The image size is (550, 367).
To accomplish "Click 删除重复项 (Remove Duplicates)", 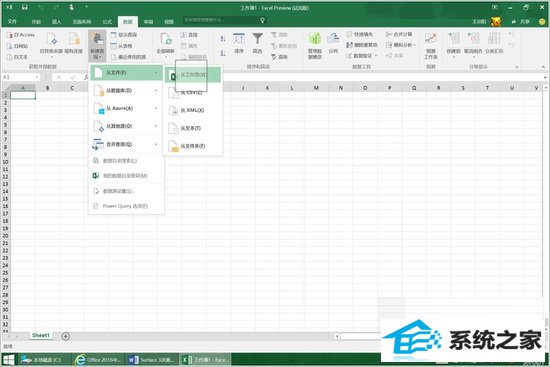I will (x=362, y=45).
